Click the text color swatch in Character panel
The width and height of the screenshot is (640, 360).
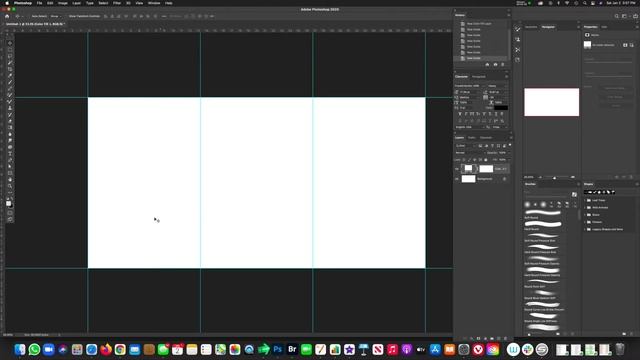(x=501, y=108)
